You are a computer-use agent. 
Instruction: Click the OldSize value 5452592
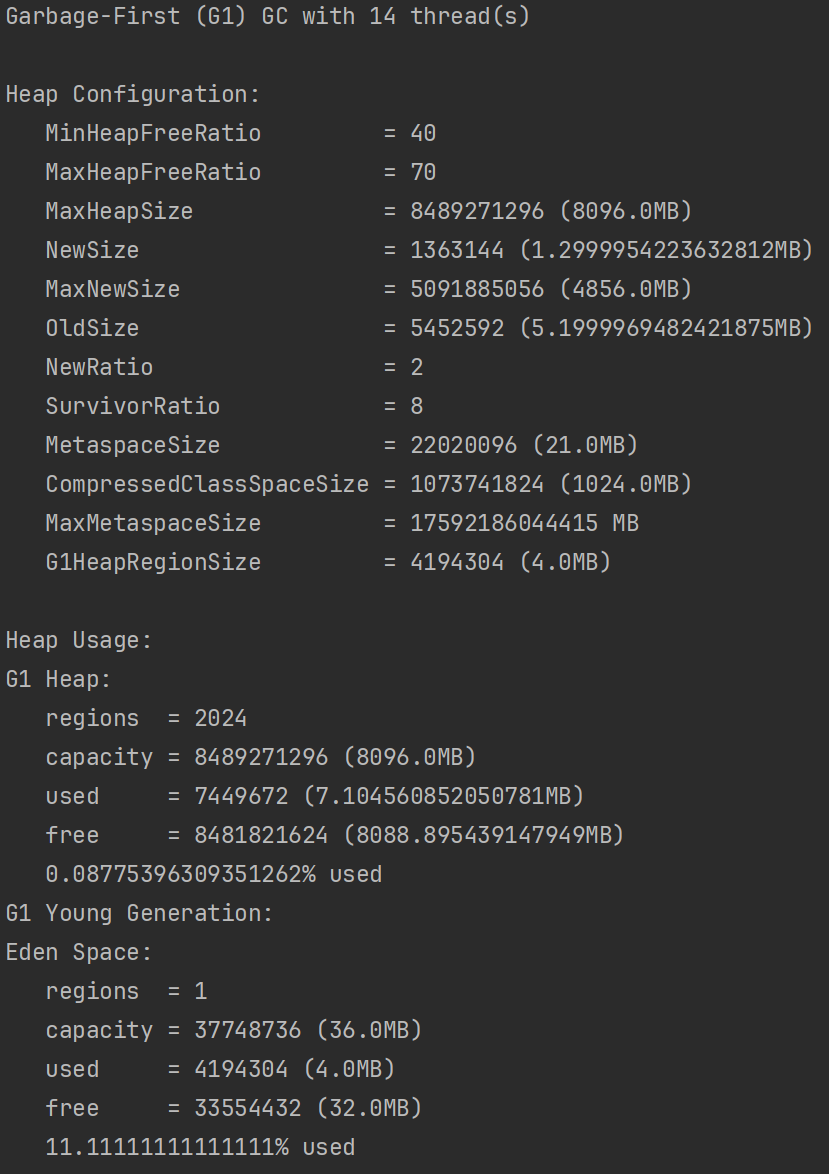pos(457,329)
